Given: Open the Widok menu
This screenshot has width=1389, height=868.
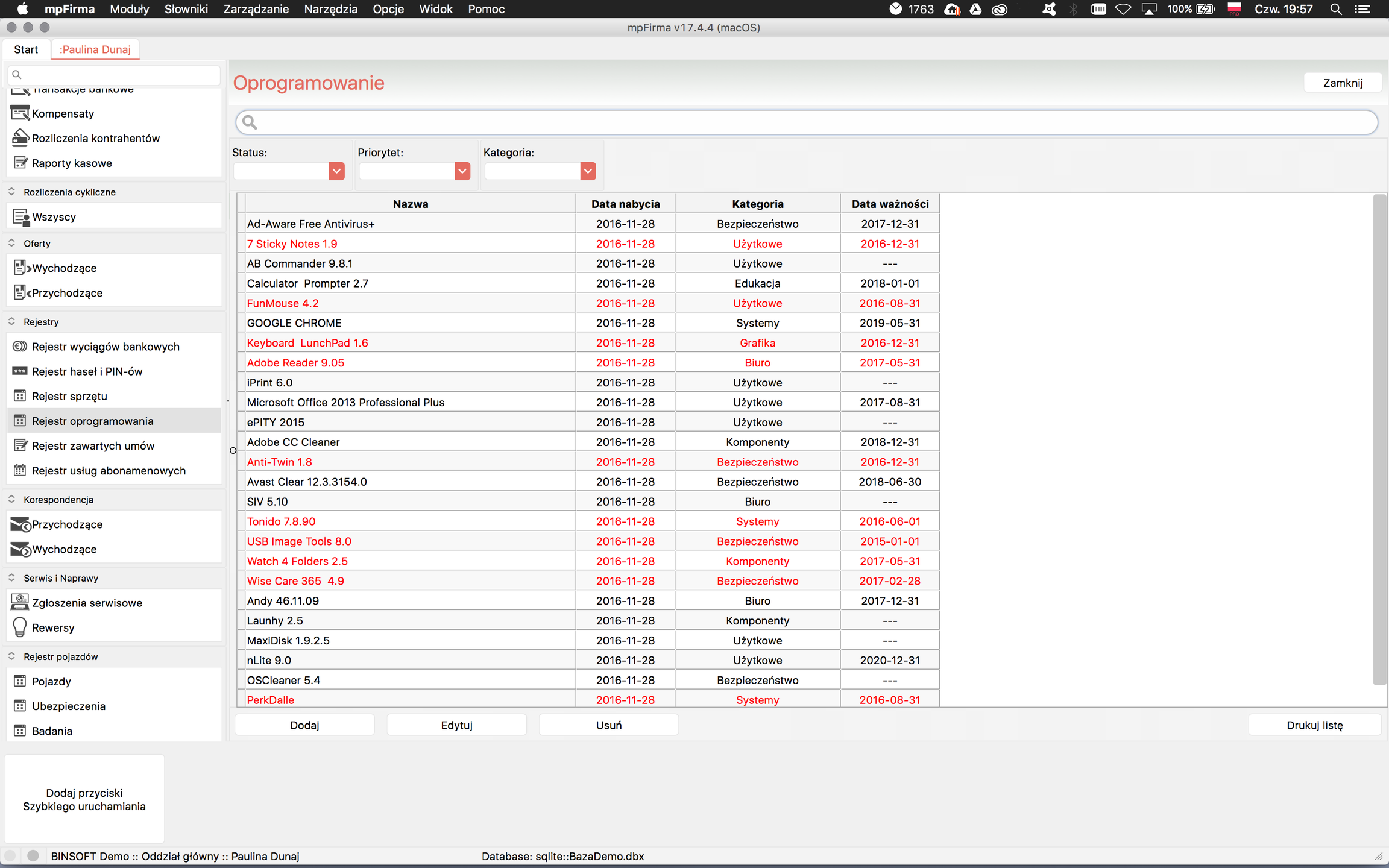Looking at the screenshot, I should point(436,9).
